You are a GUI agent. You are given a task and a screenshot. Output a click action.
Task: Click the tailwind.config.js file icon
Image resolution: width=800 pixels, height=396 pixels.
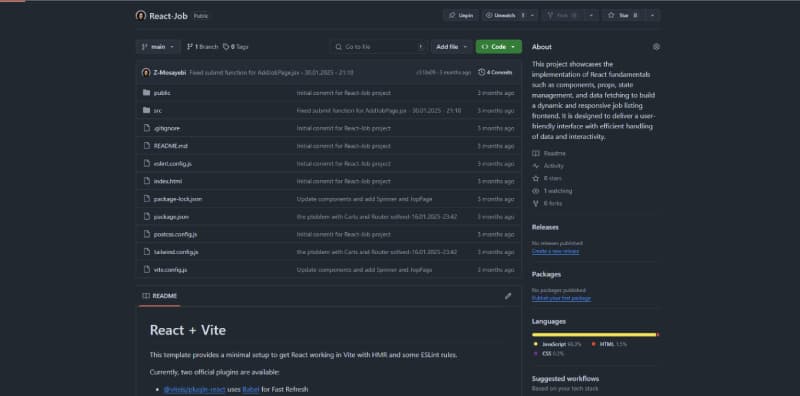point(146,252)
